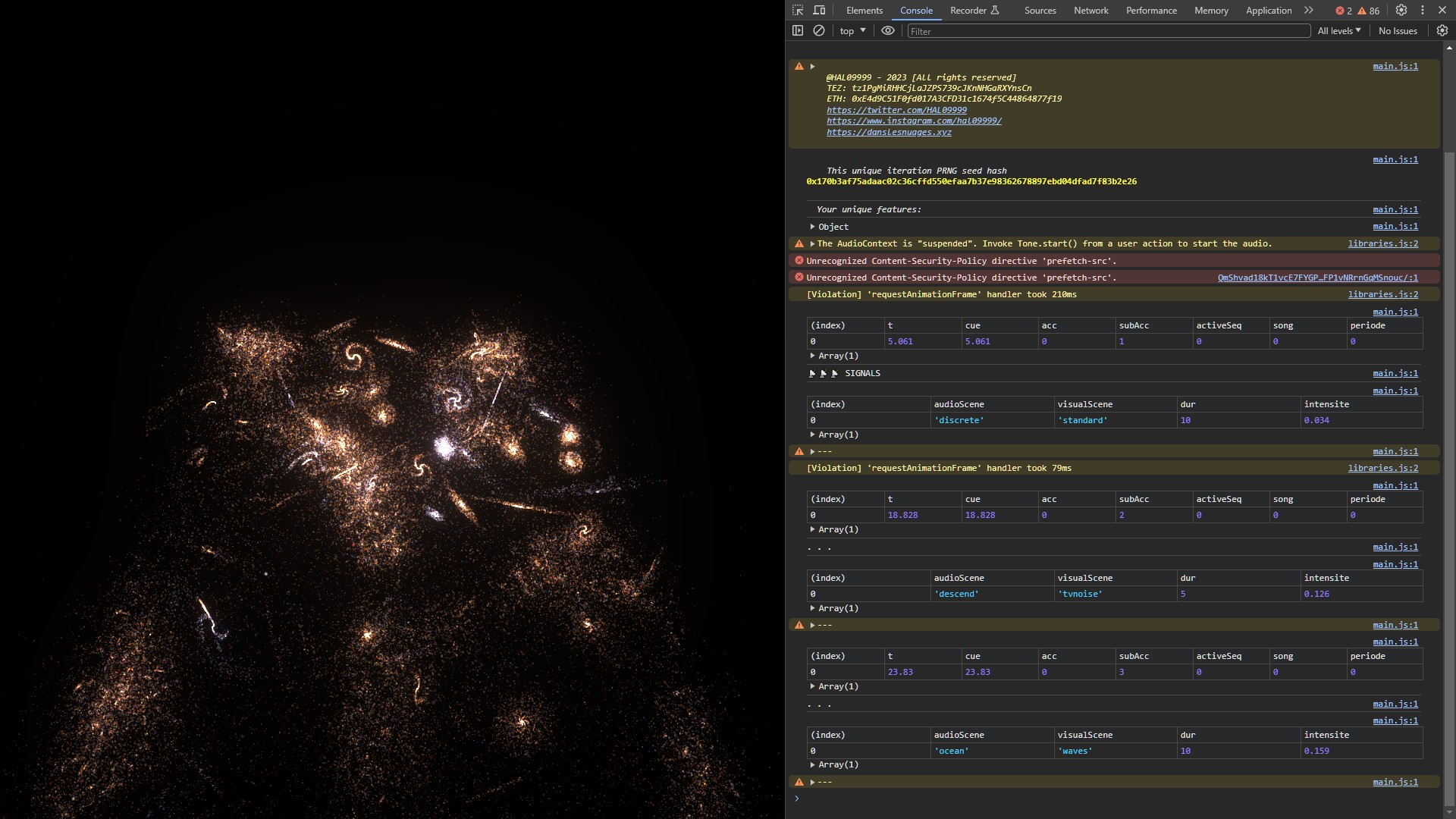
Task: Activate the inspect element picker icon
Action: pyautogui.click(x=798, y=11)
